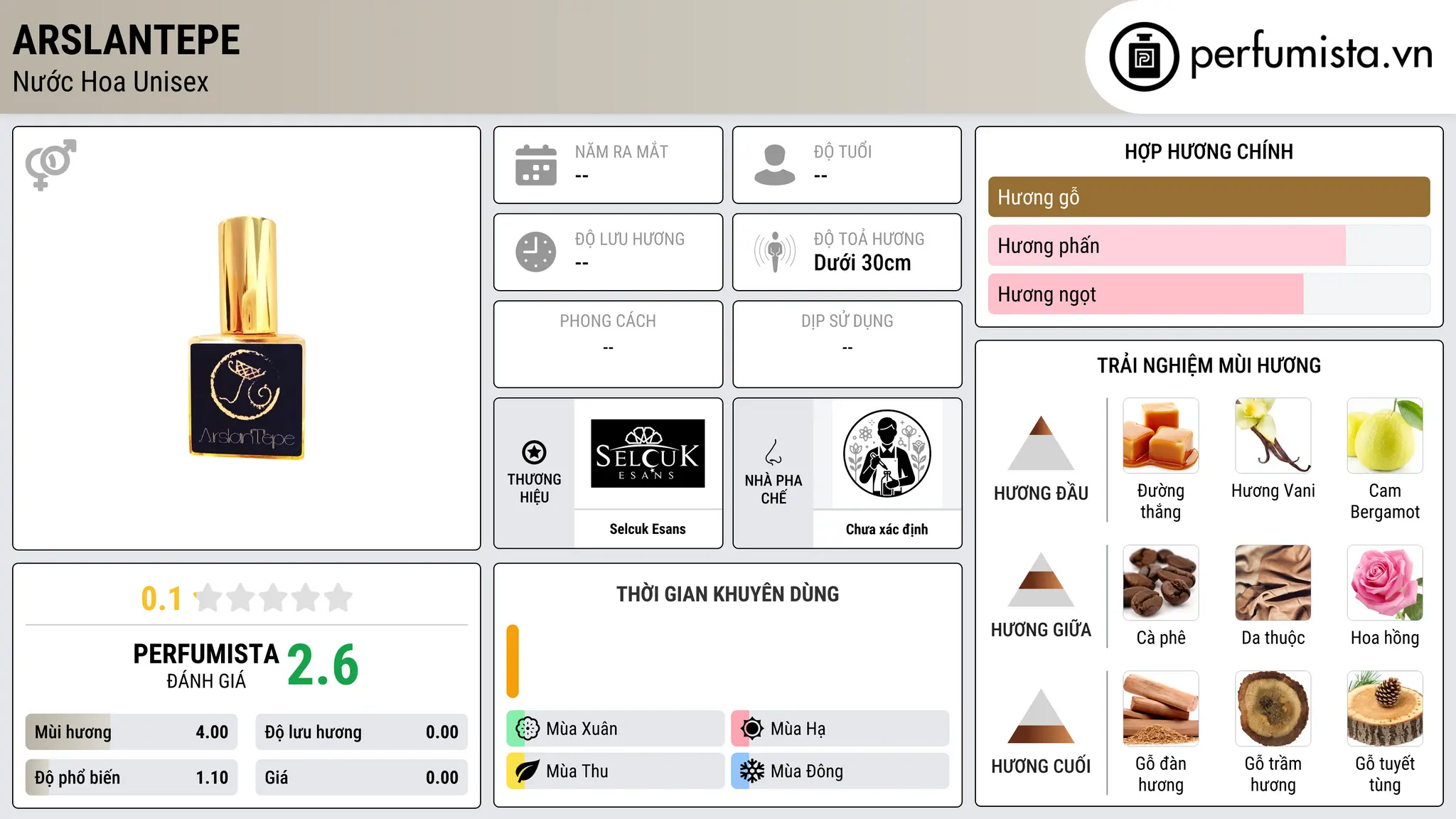Click the Dịp sử dụng info card
This screenshot has height=819, width=1456.
click(847, 344)
